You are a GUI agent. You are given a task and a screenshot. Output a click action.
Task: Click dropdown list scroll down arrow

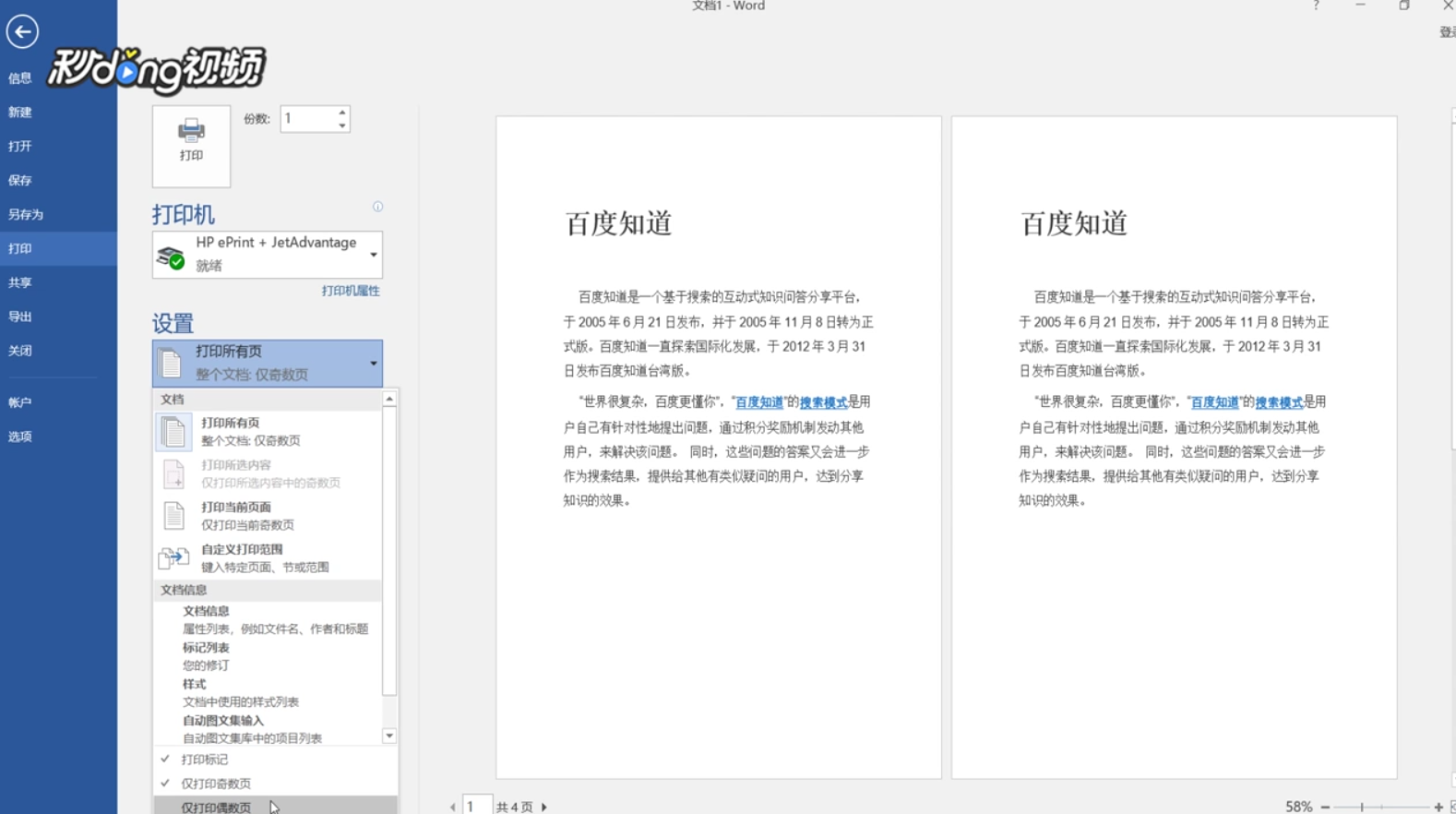click(x=389, y=736)
